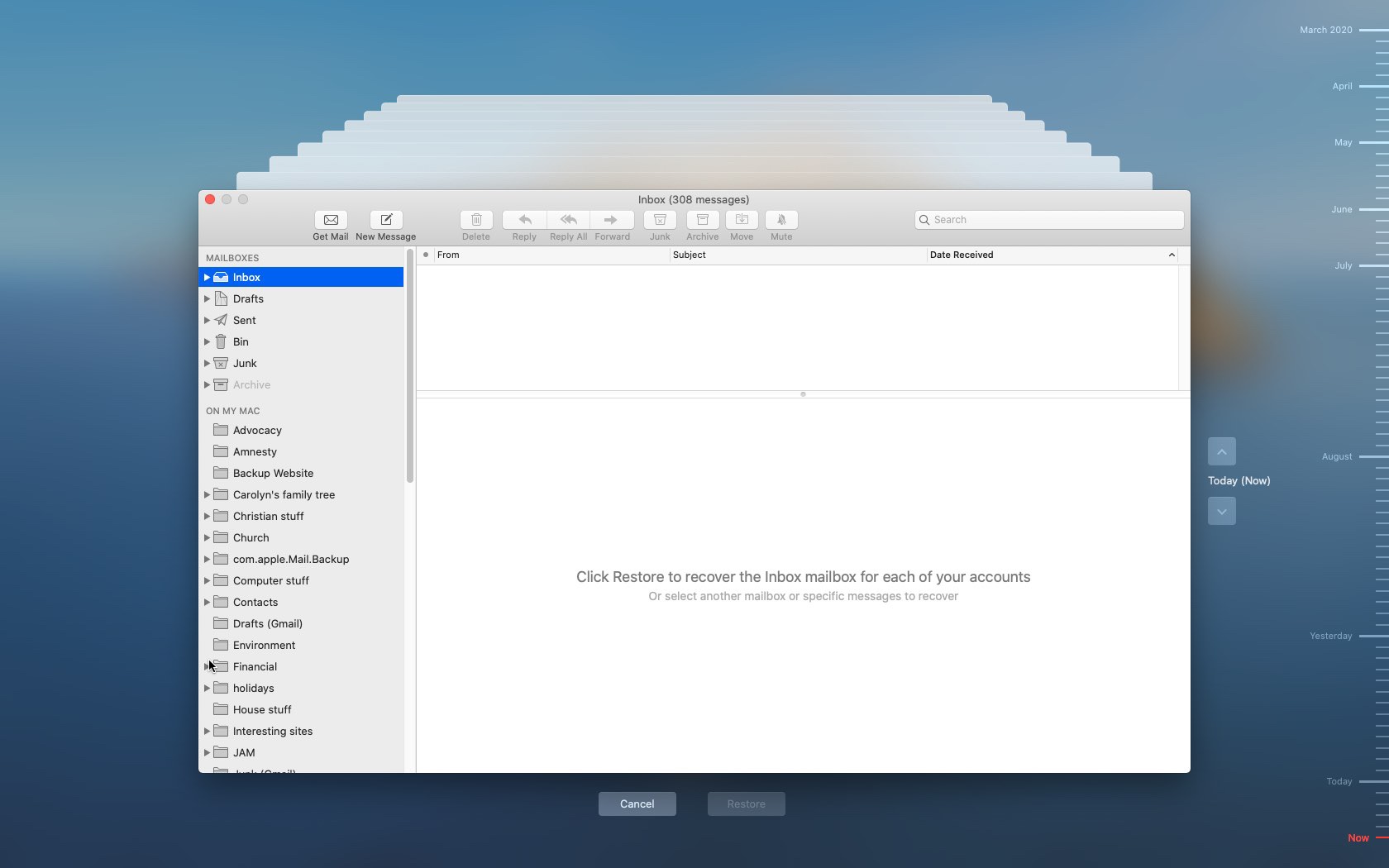Jump to March 2020 on timeline

[x=1326, y=30]
